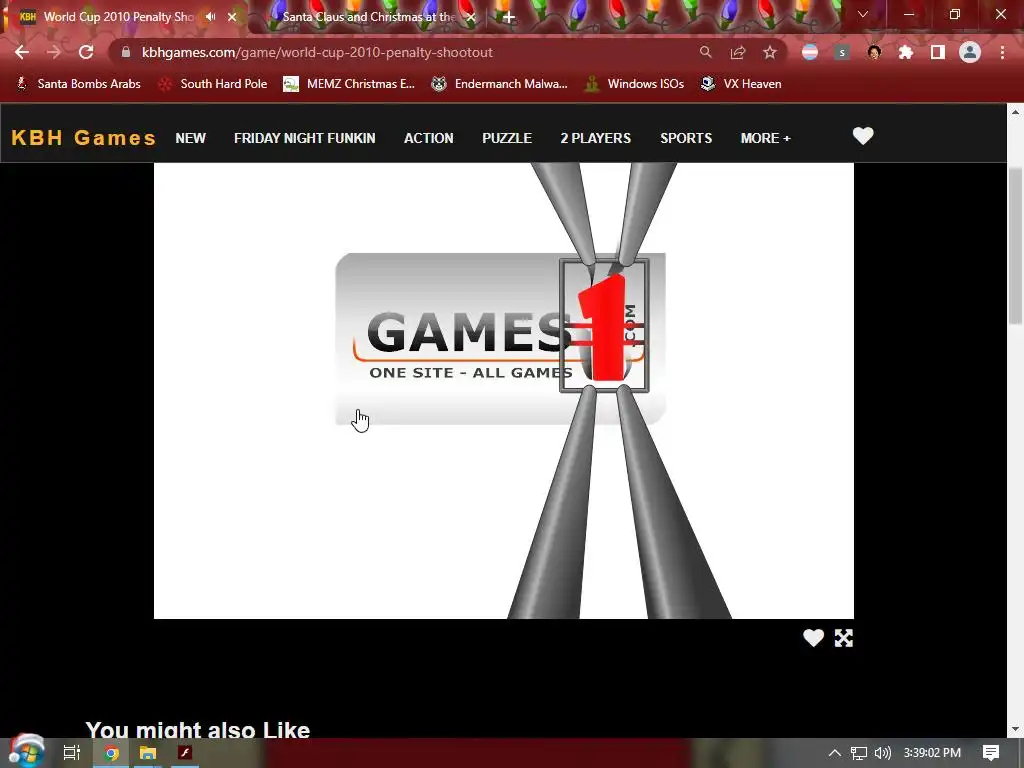Click the forward navigation arrow
Viewport: 1024px width, 768px height.
(x=54, y=52)
